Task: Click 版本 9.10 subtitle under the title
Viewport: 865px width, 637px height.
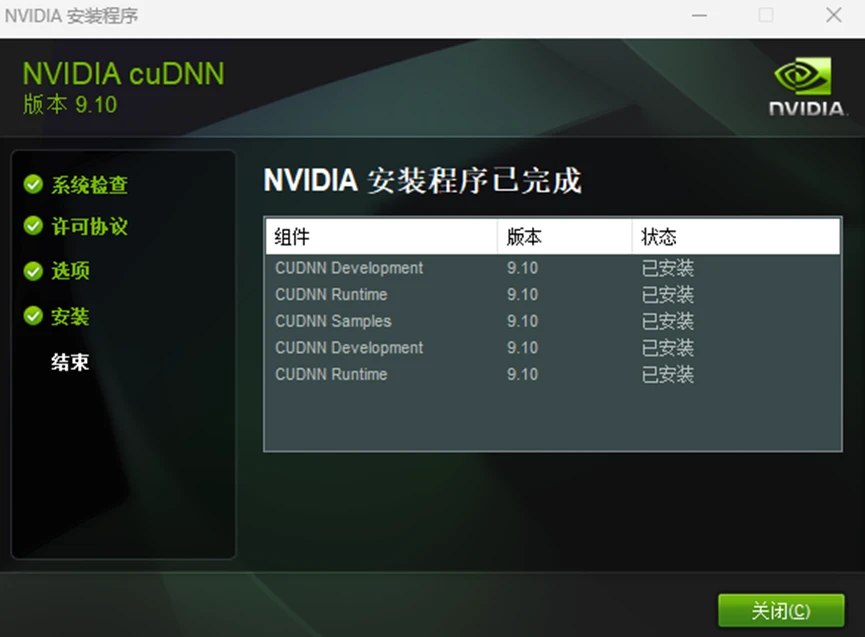Action: pyautogui.click(x=70, y=104)
